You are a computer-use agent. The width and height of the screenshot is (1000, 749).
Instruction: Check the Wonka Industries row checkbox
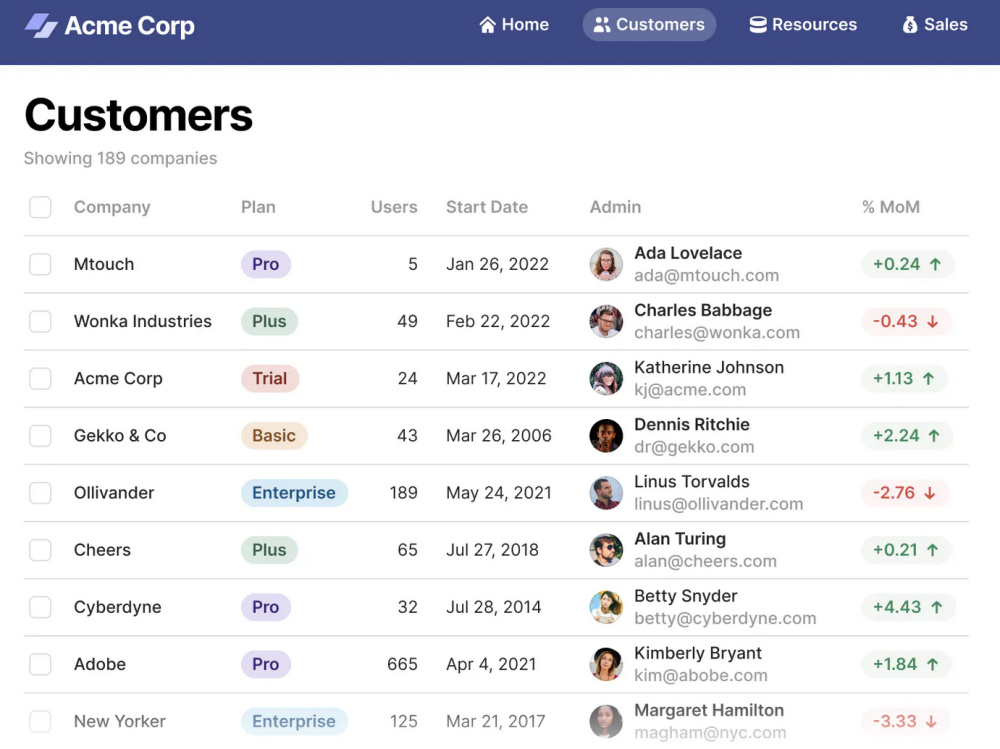click(x=40, y=321)
